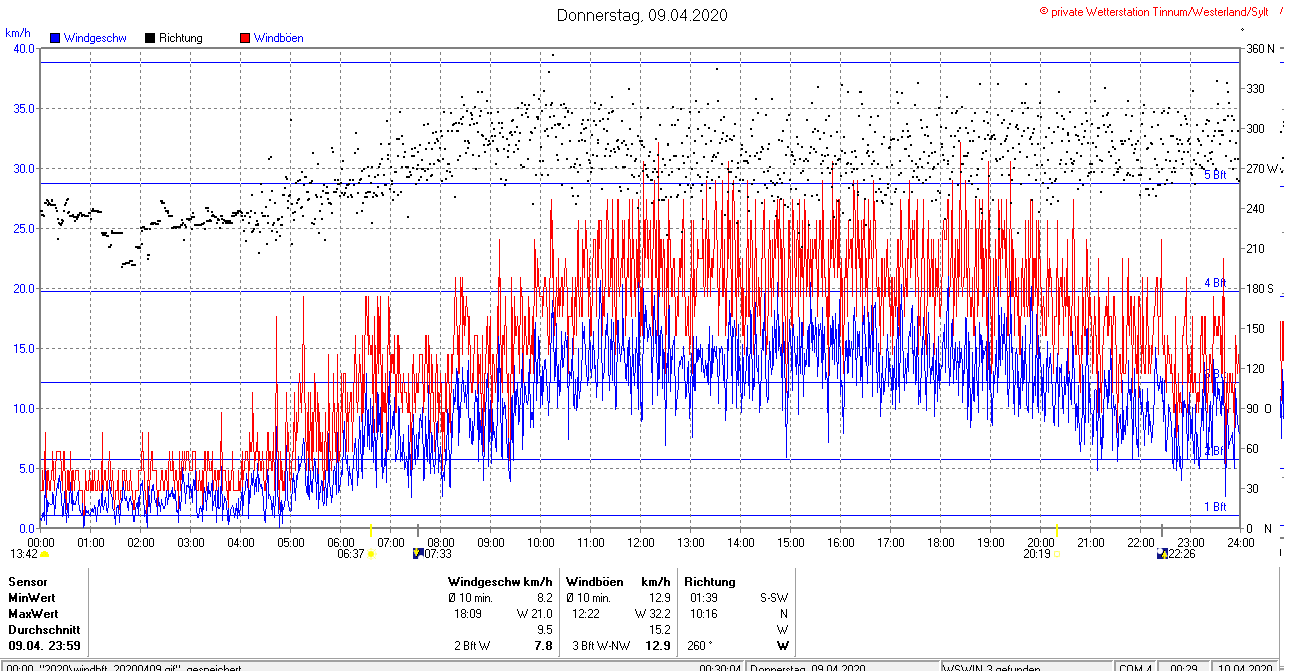Click the maximum wind speed value W 21.0
Screen dimensions: 1310x671
click(x=534, y=613)
